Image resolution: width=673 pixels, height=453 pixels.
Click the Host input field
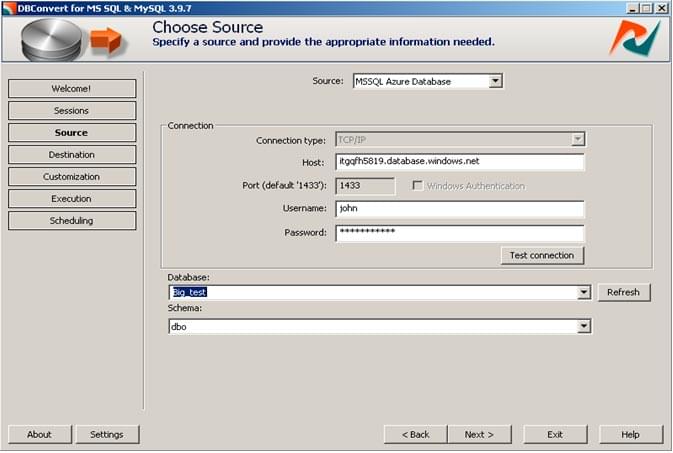point(459,162)
